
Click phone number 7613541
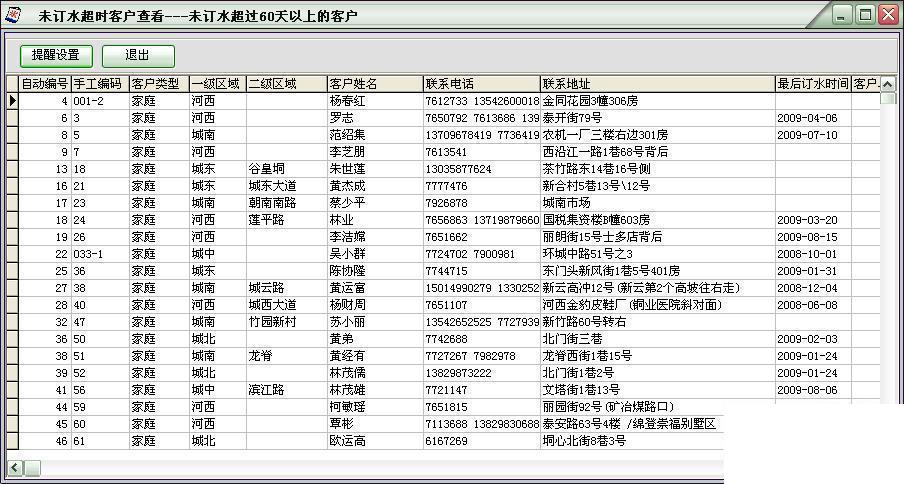coord(446,153)
